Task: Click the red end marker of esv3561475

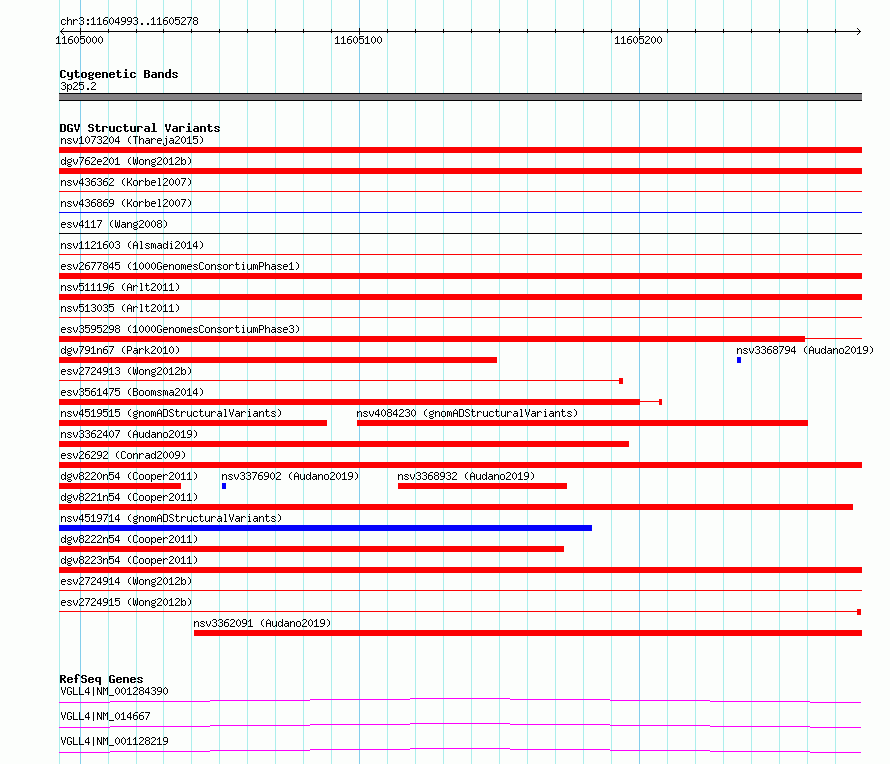Action: (660, 402)
